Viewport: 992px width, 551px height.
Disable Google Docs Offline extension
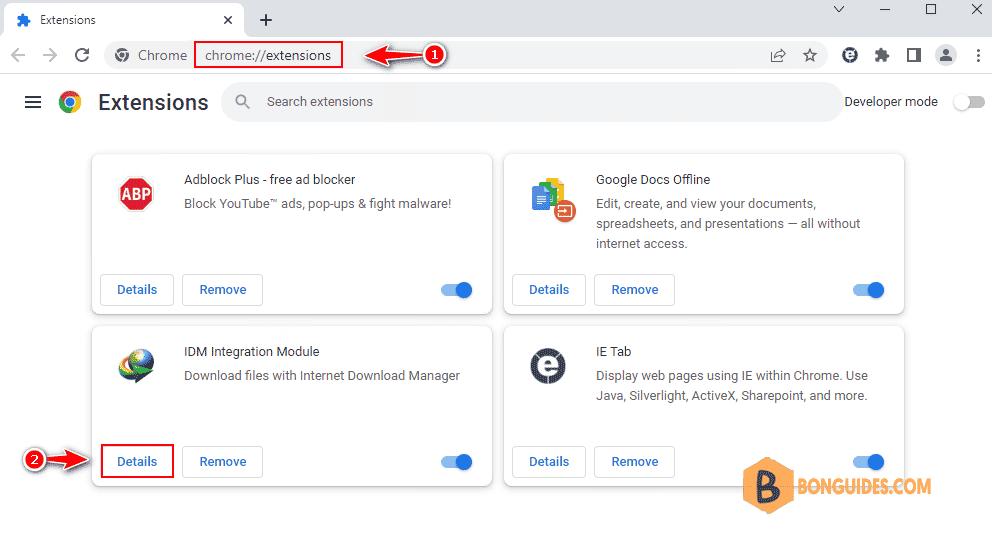pyautogui.click(x=869, y=290)
